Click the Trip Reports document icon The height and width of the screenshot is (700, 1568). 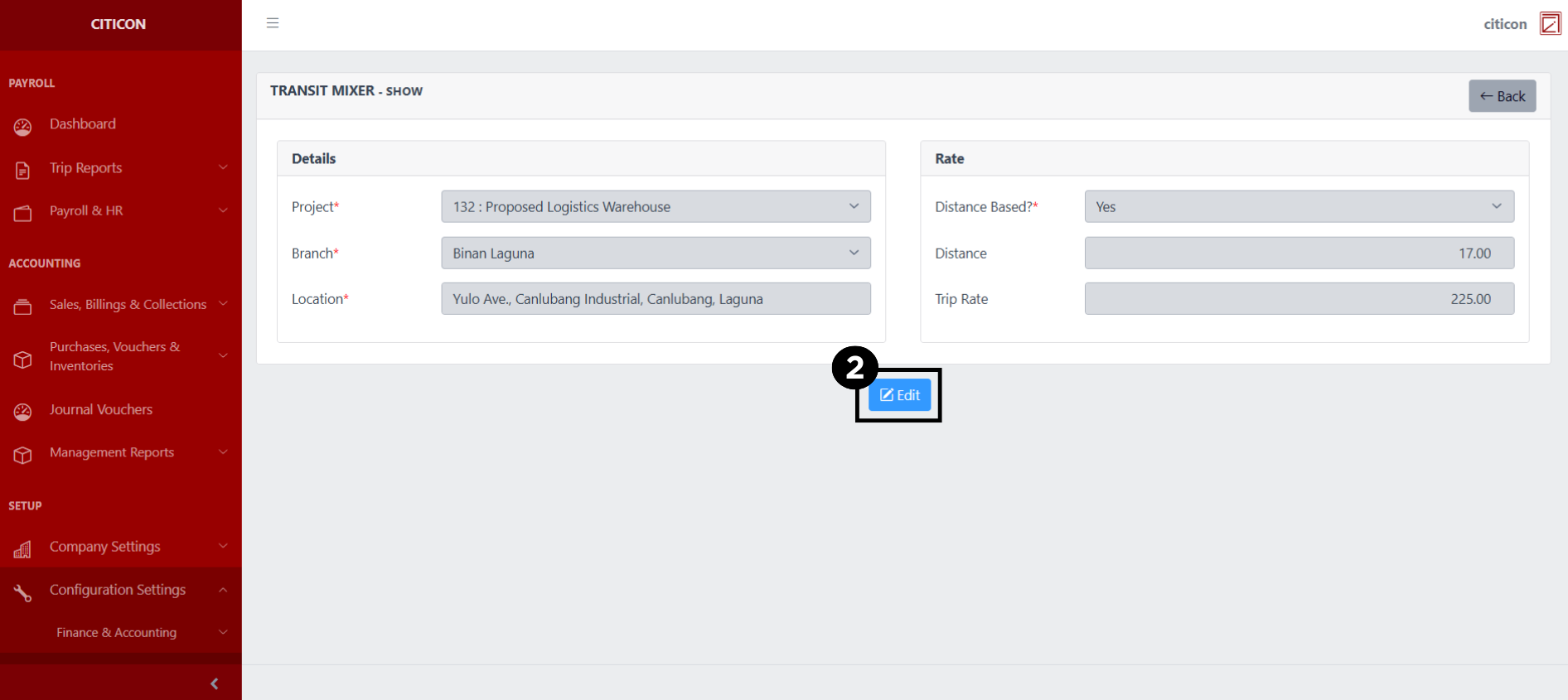pos(22,170)
